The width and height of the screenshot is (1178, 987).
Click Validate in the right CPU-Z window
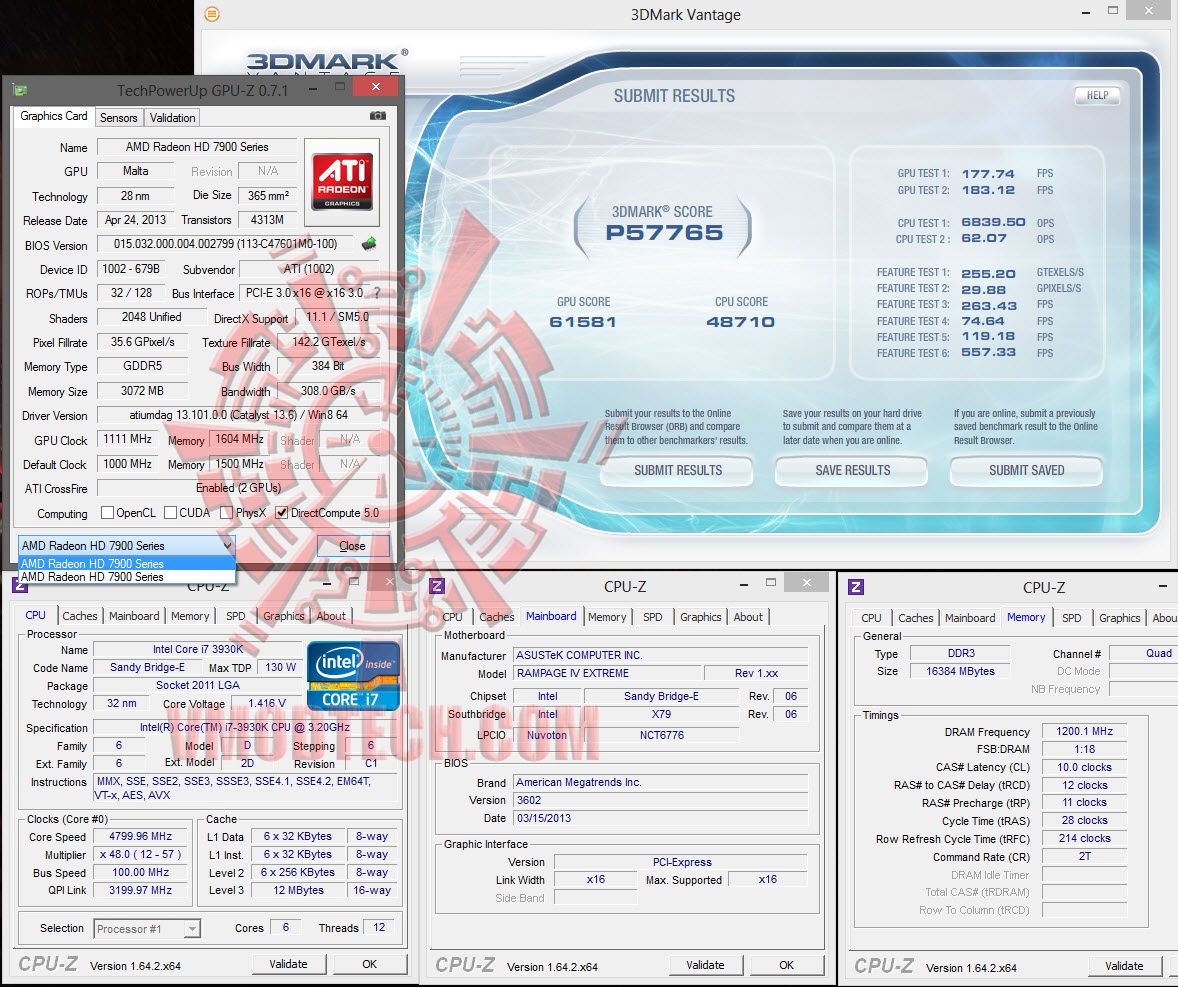[x=1124, y=966]
